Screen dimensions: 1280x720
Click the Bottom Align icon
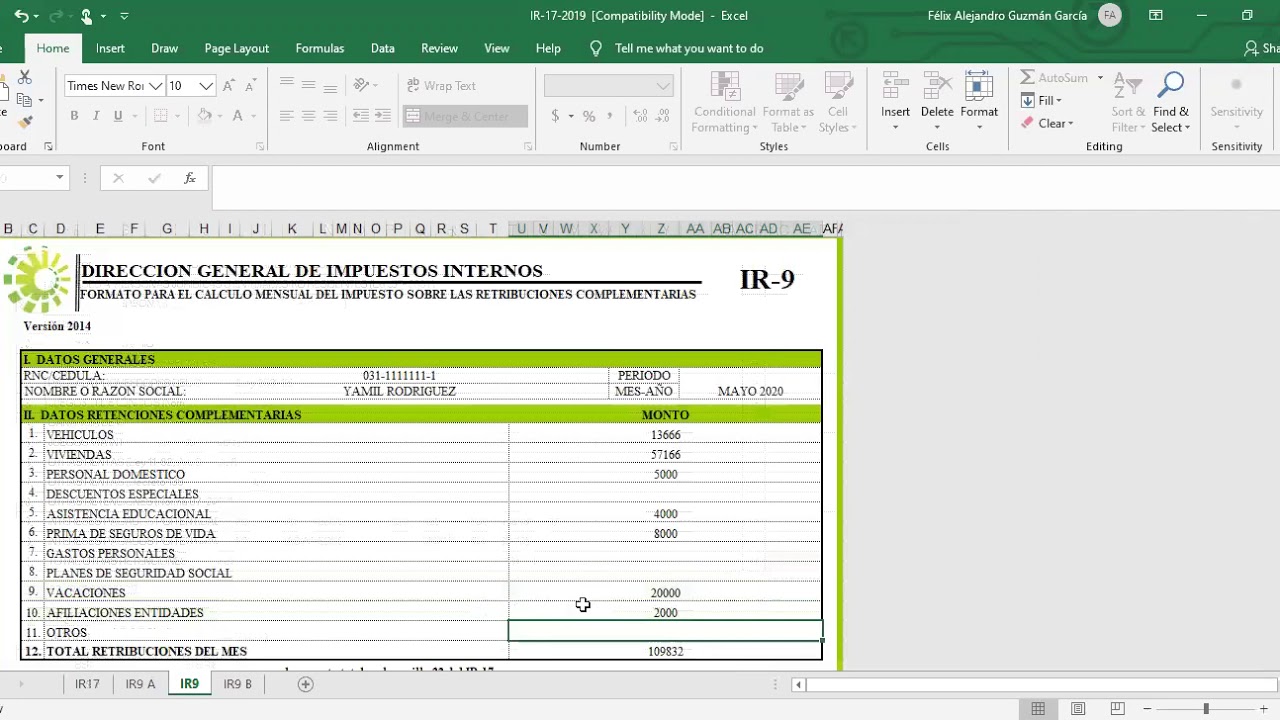pos(330,85)
